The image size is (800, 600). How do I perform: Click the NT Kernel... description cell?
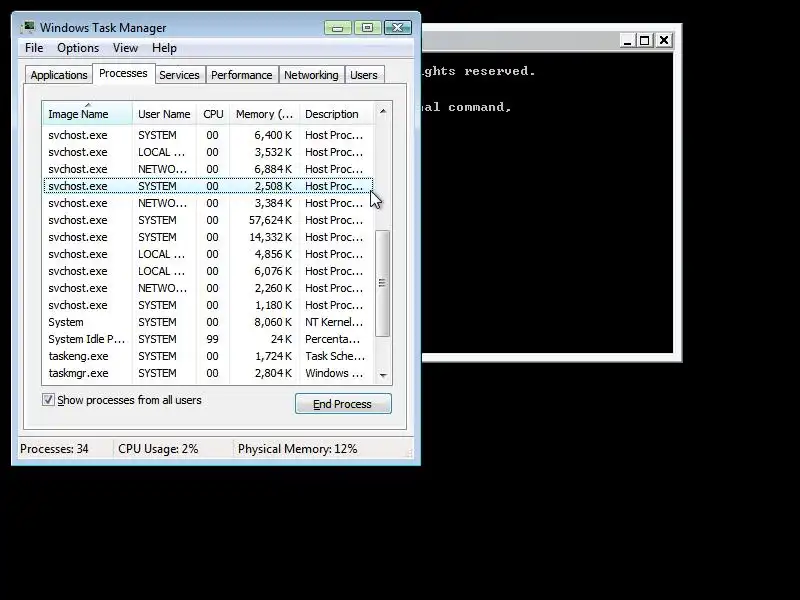tap(334, 322)
